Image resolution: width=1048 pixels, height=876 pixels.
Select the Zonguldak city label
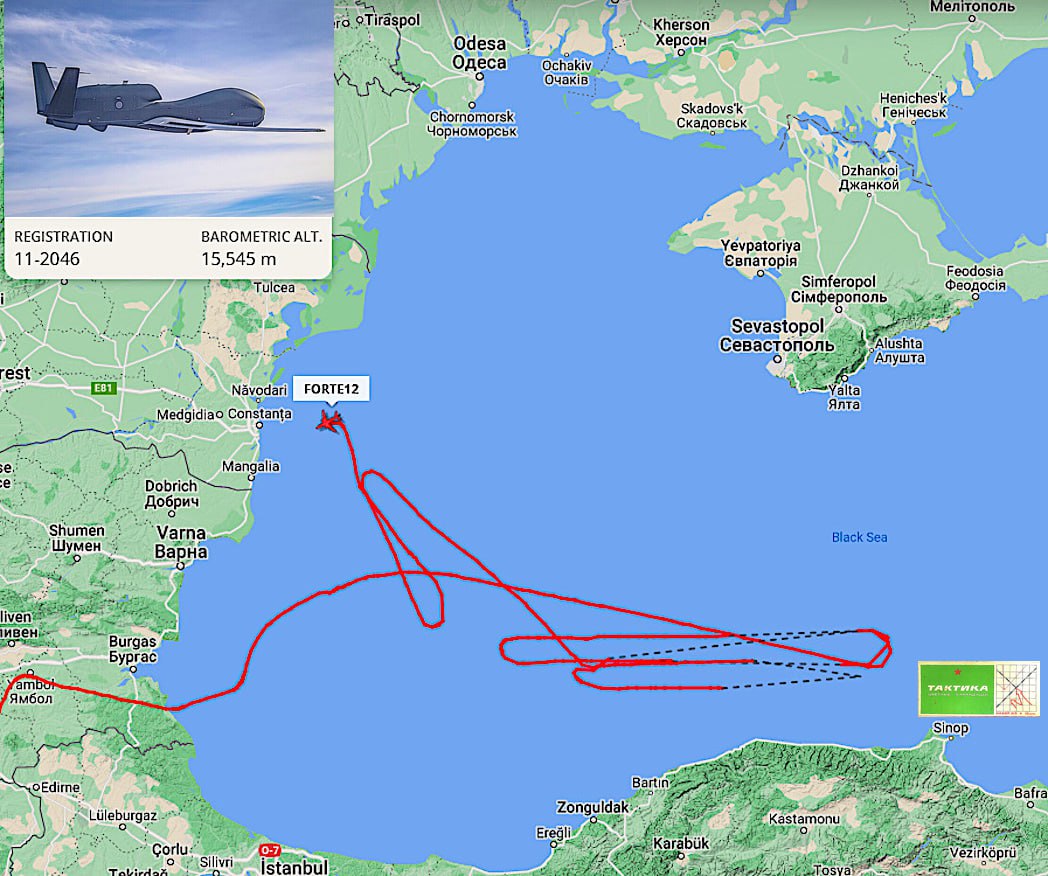(x=592, y=807)
